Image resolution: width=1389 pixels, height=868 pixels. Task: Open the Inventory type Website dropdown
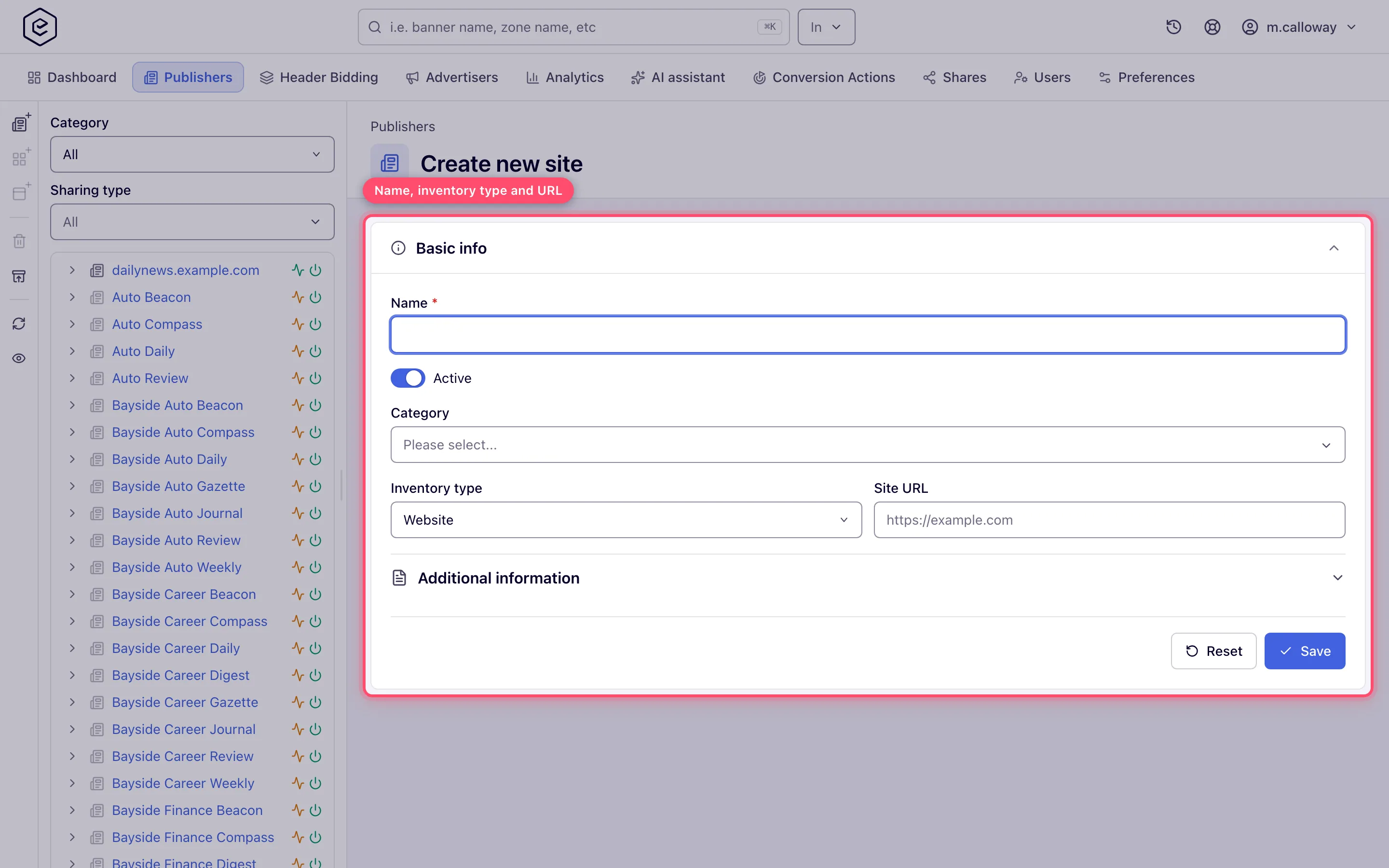point(626,520)
